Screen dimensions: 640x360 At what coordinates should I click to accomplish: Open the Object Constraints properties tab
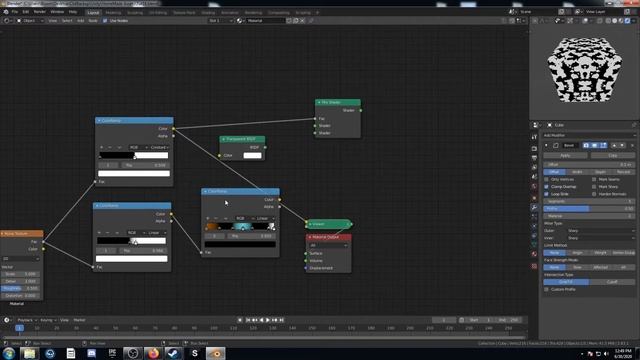pos(534,236)
